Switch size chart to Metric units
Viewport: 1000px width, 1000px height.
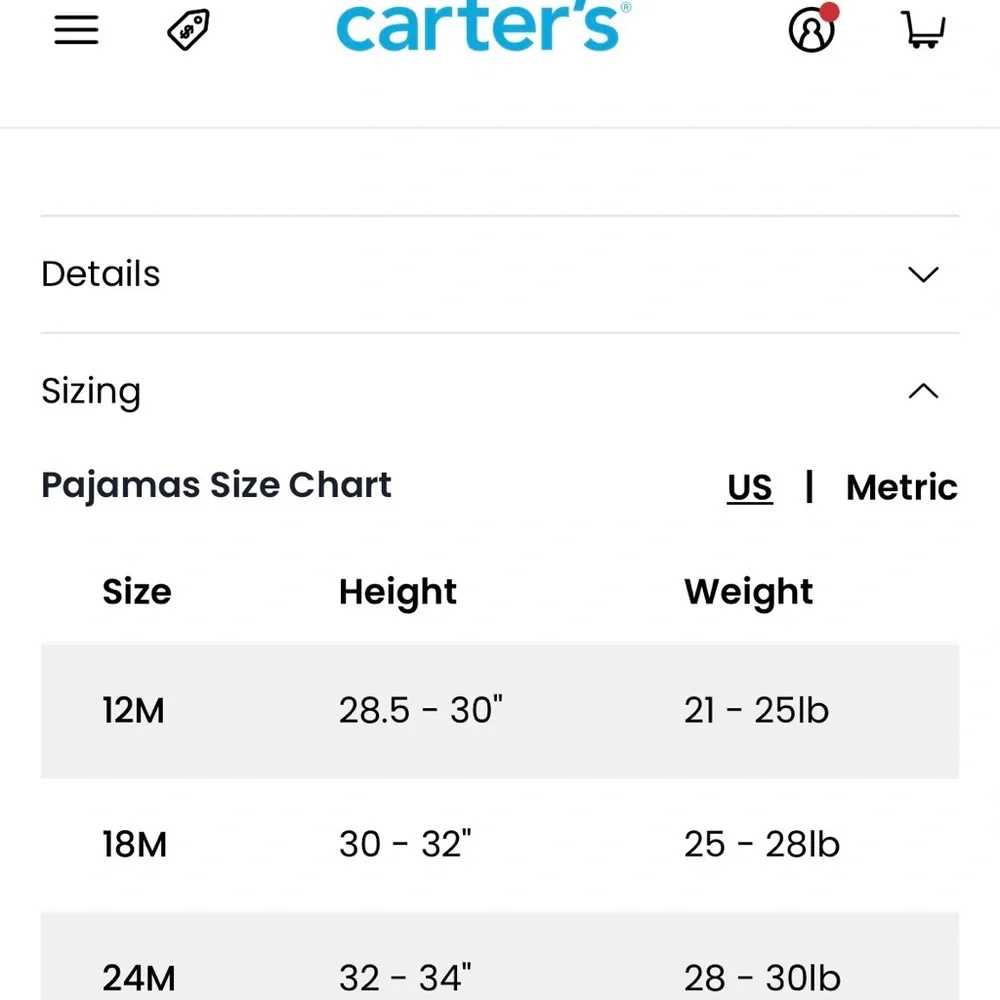click(x=901, y=487)
